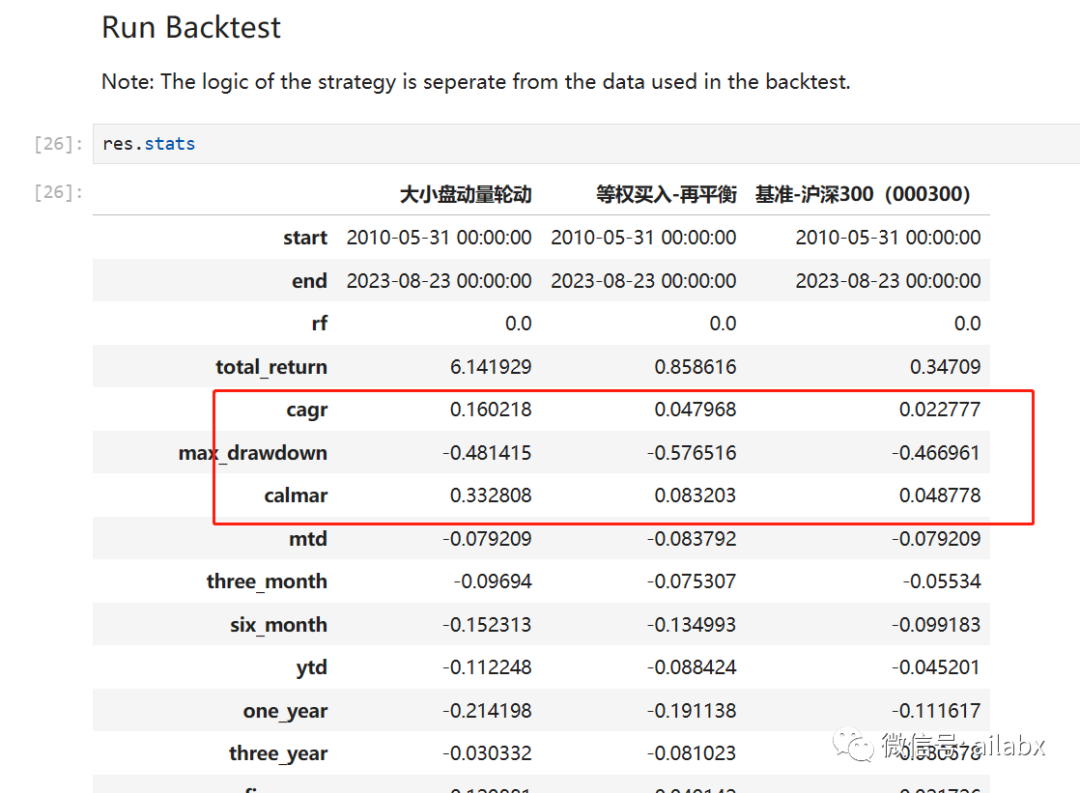This screenshot has width=1080, height=793.
Task: Click ytd value -0.112248
Action: pos(487,668)
